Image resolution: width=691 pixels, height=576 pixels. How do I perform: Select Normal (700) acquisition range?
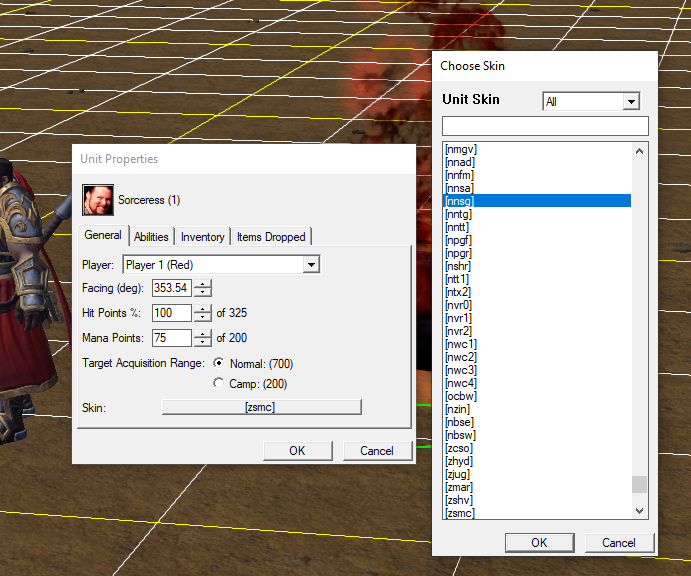pos(219,363)
